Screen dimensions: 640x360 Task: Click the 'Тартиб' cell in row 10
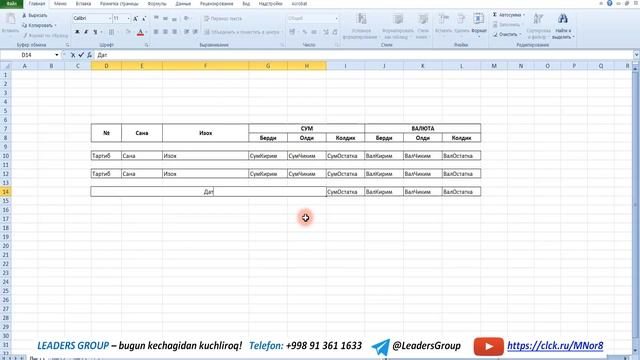(106, 156)
